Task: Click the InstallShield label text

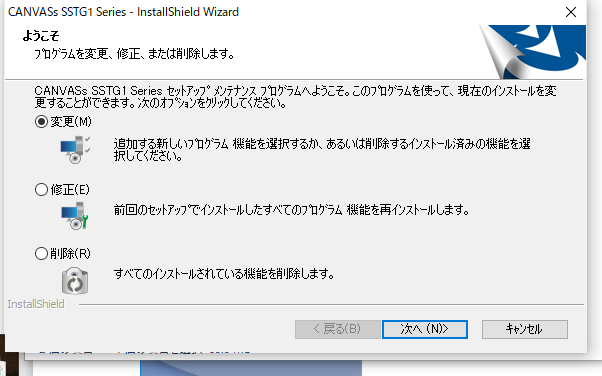Action: pos(36,304)
